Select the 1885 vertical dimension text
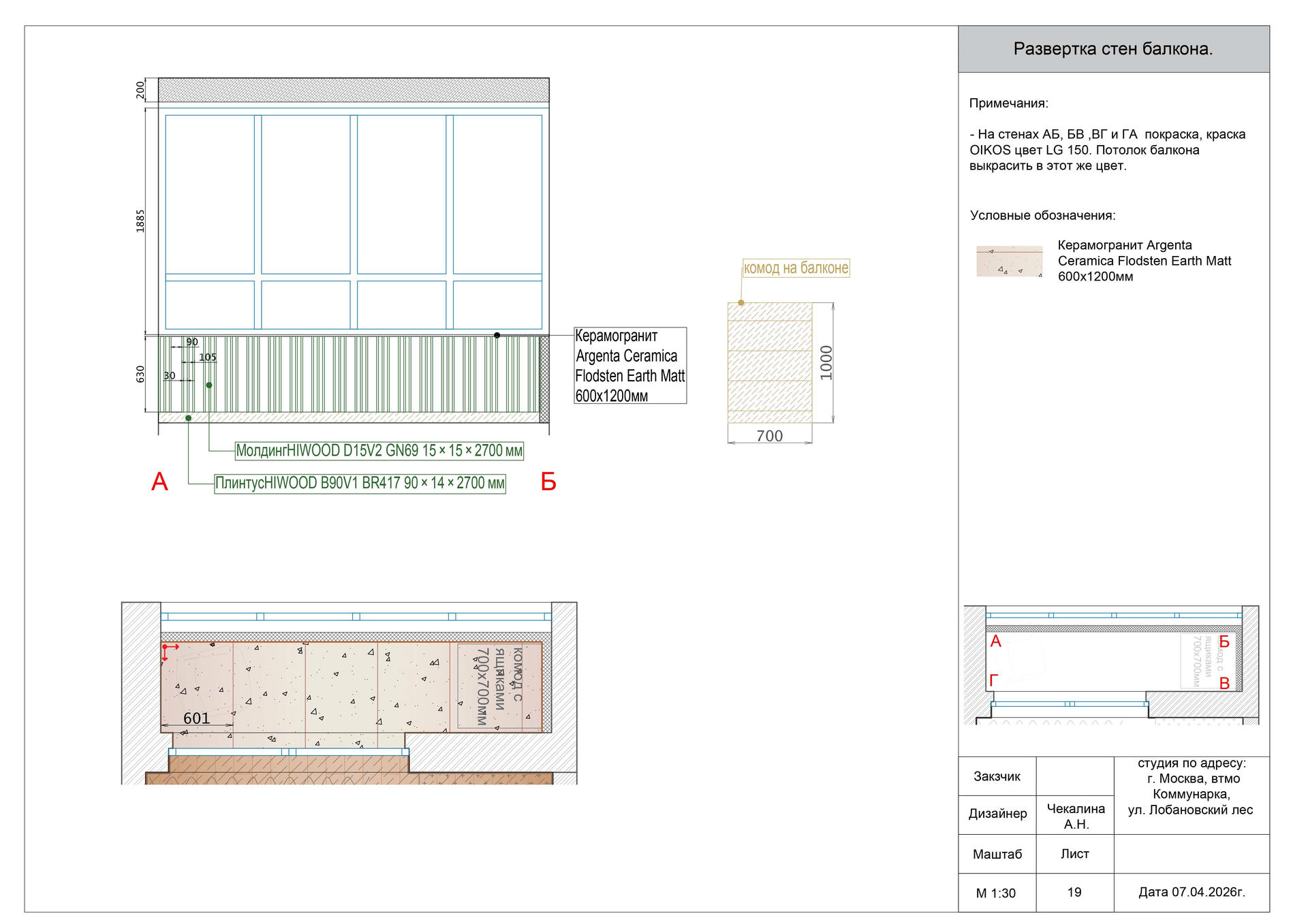This screenshot has height=924, width=1308. [140, 221]
